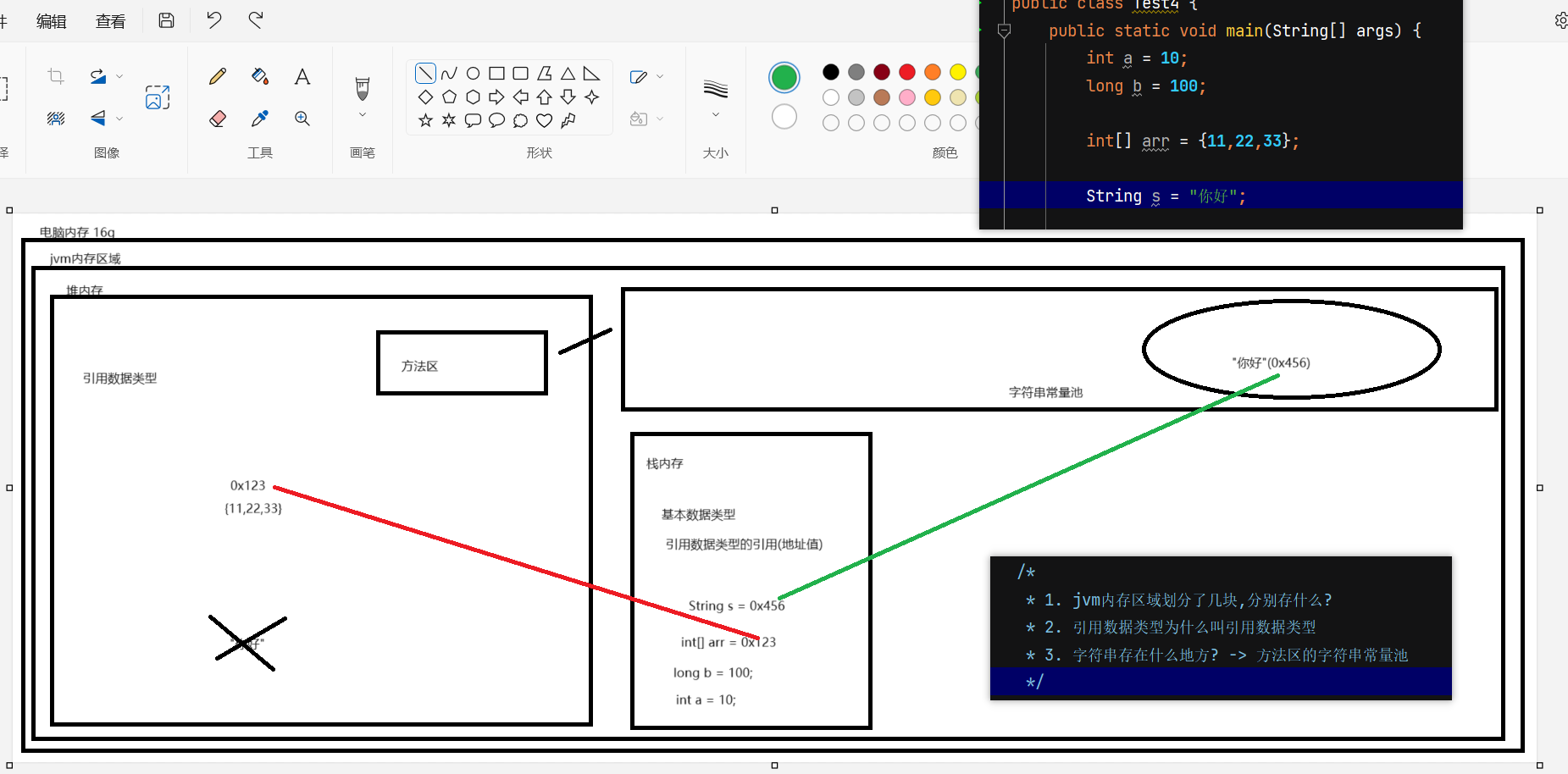Screen dimensions: 1568x774
Task: Select the Brush tool icon
Action: pos(363,88)
